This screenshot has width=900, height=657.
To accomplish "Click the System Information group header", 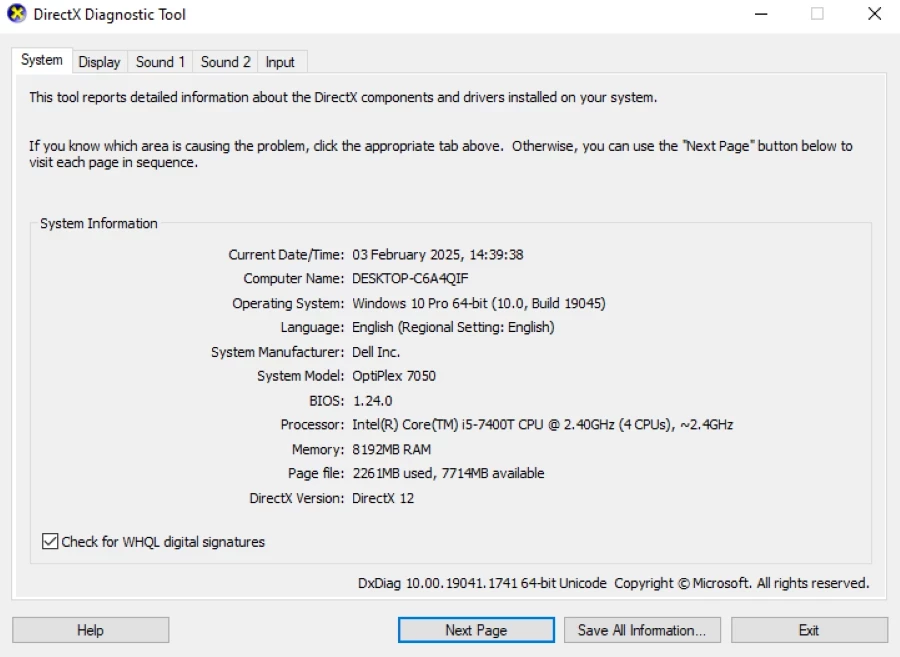I will pyautogui.click(x=98, y=223).
